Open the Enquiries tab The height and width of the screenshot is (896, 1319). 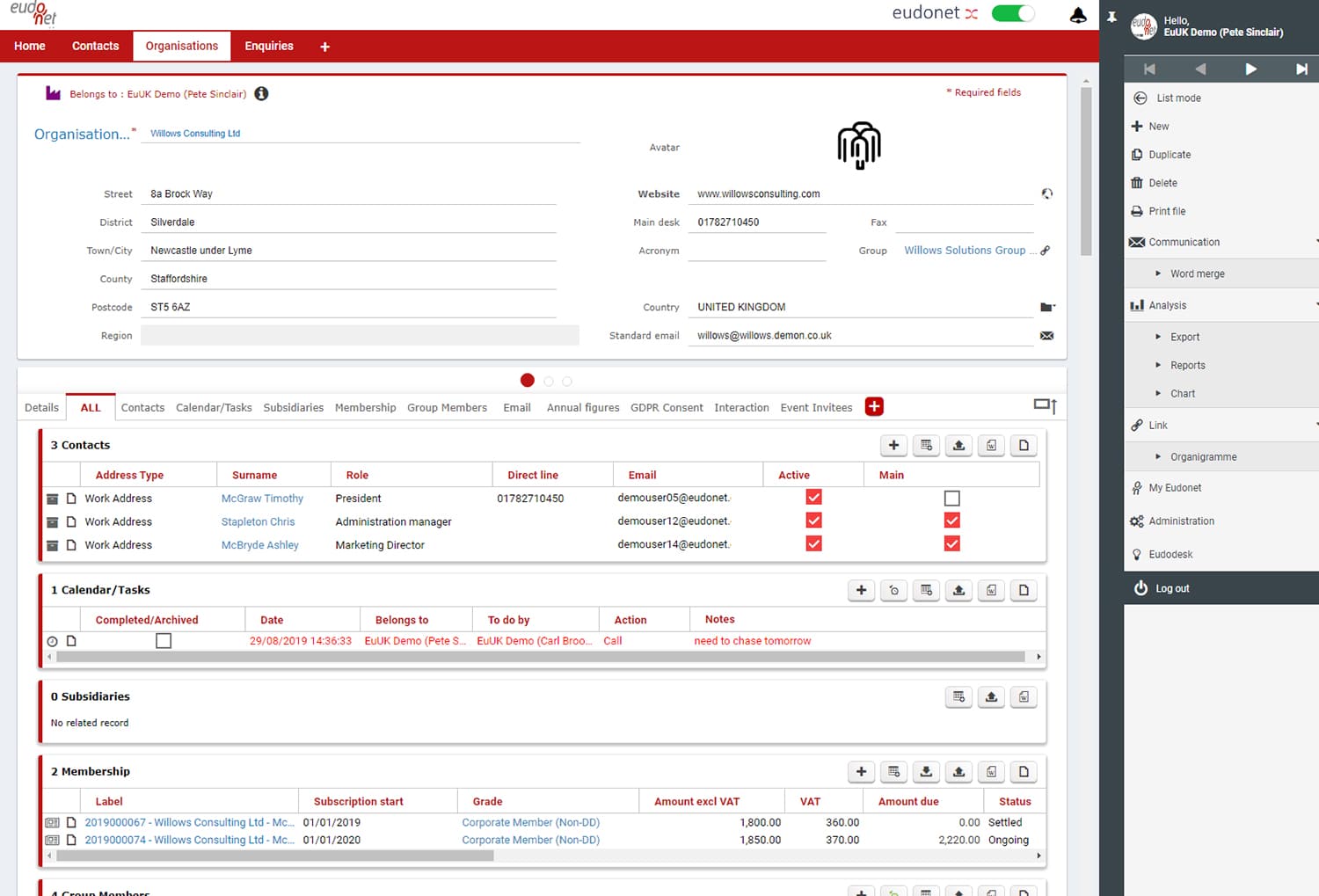(269, 46)
